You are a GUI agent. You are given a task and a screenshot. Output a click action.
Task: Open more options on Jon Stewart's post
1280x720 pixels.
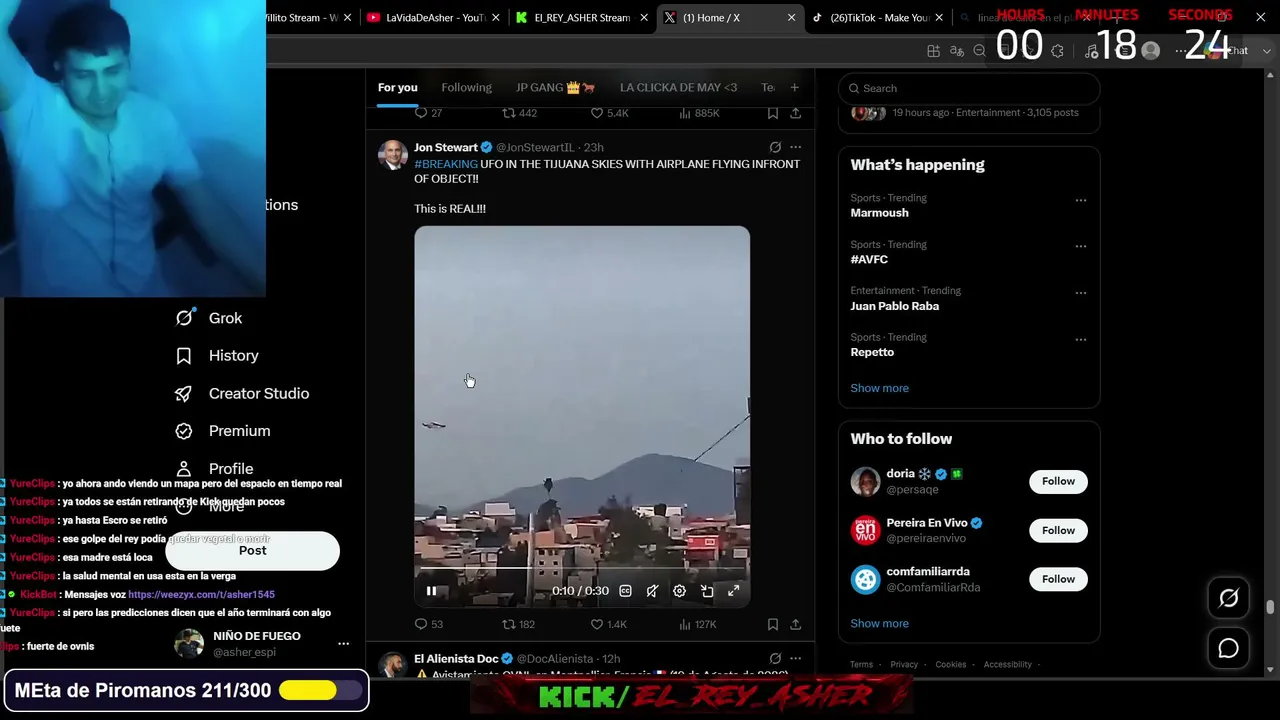click(795, 147)
